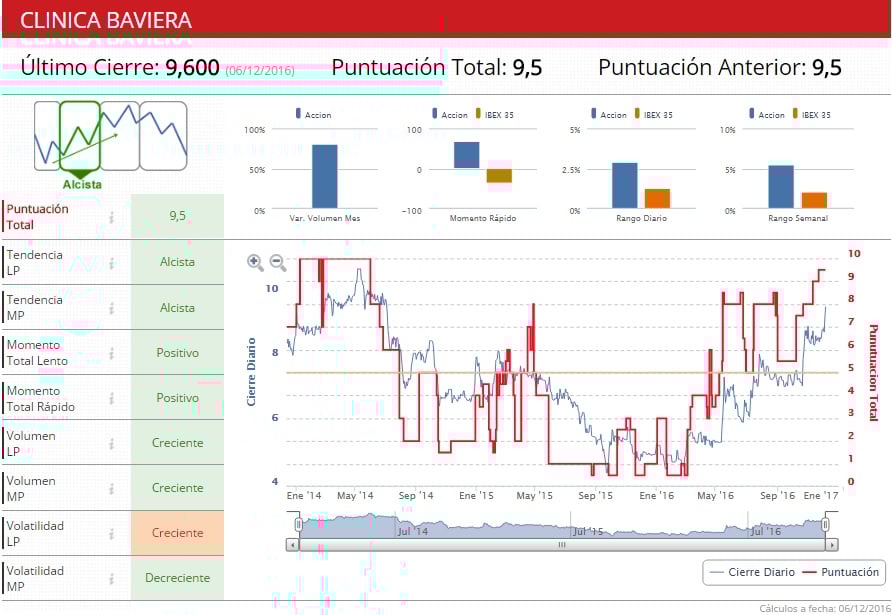Click the navigator right range handle
Viewport: 892px width, 615px height.
pos(825,524)
